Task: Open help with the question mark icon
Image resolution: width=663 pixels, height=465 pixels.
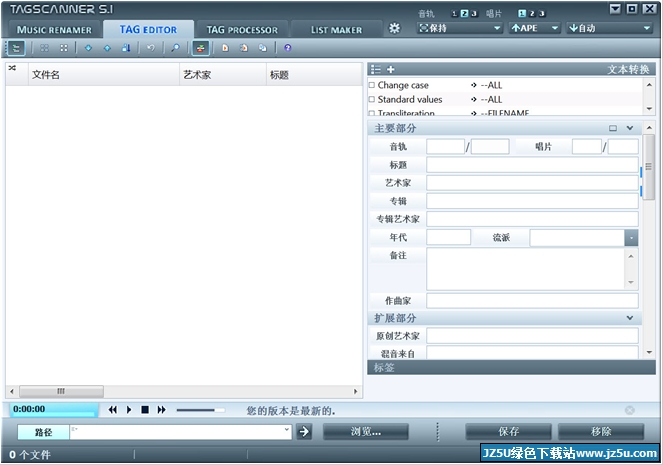Action: coord(288,48)
